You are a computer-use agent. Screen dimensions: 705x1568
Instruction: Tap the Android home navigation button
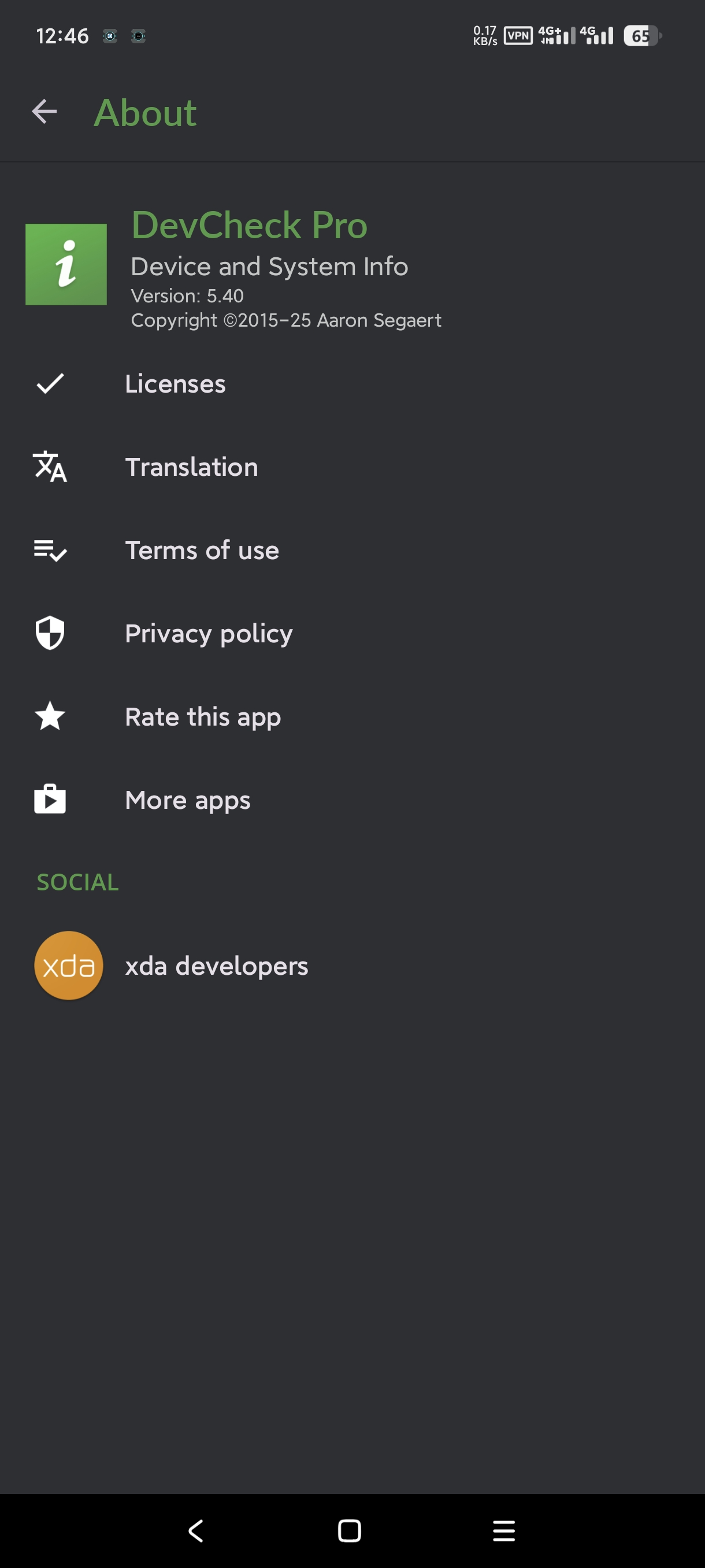pos(349,1530)
